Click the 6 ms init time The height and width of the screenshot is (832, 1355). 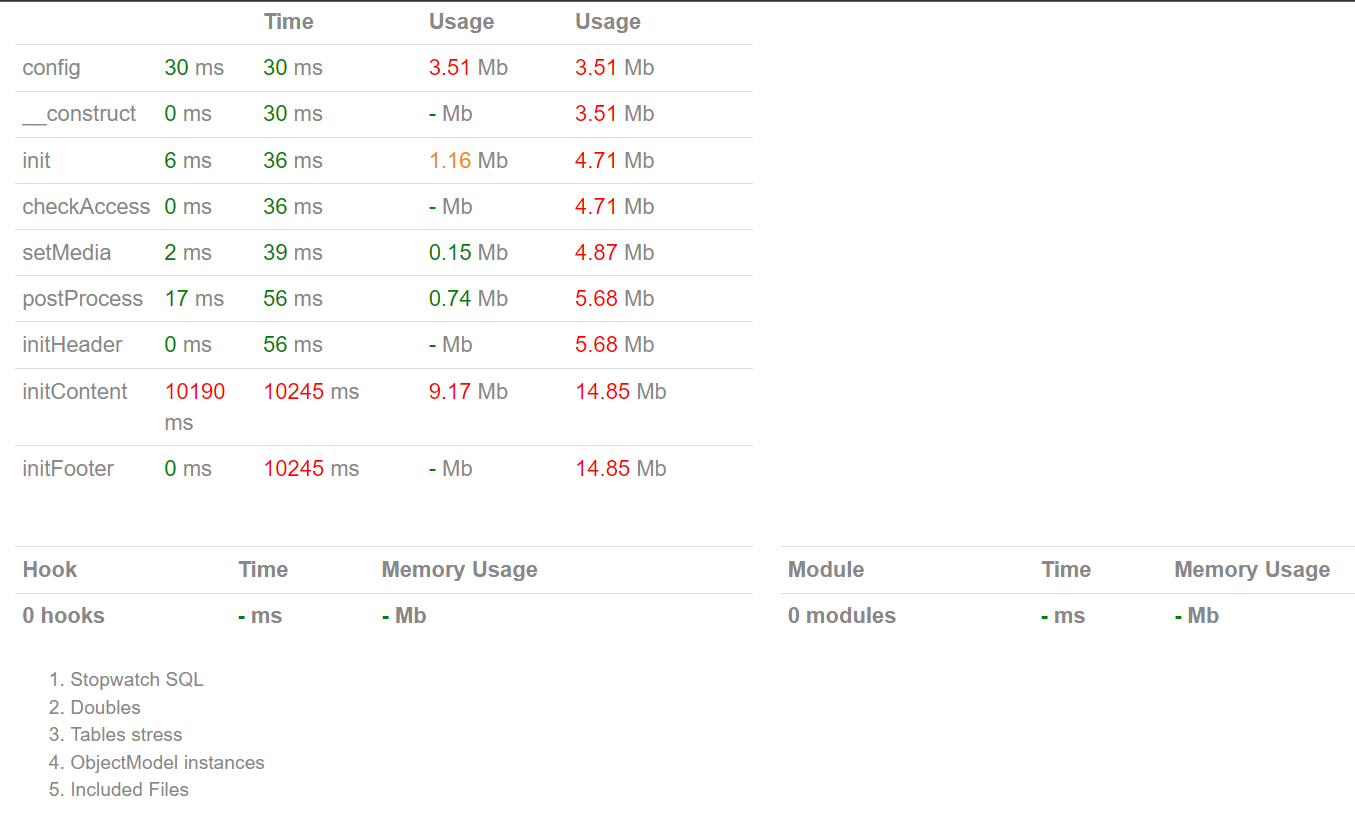click(189, 160)
